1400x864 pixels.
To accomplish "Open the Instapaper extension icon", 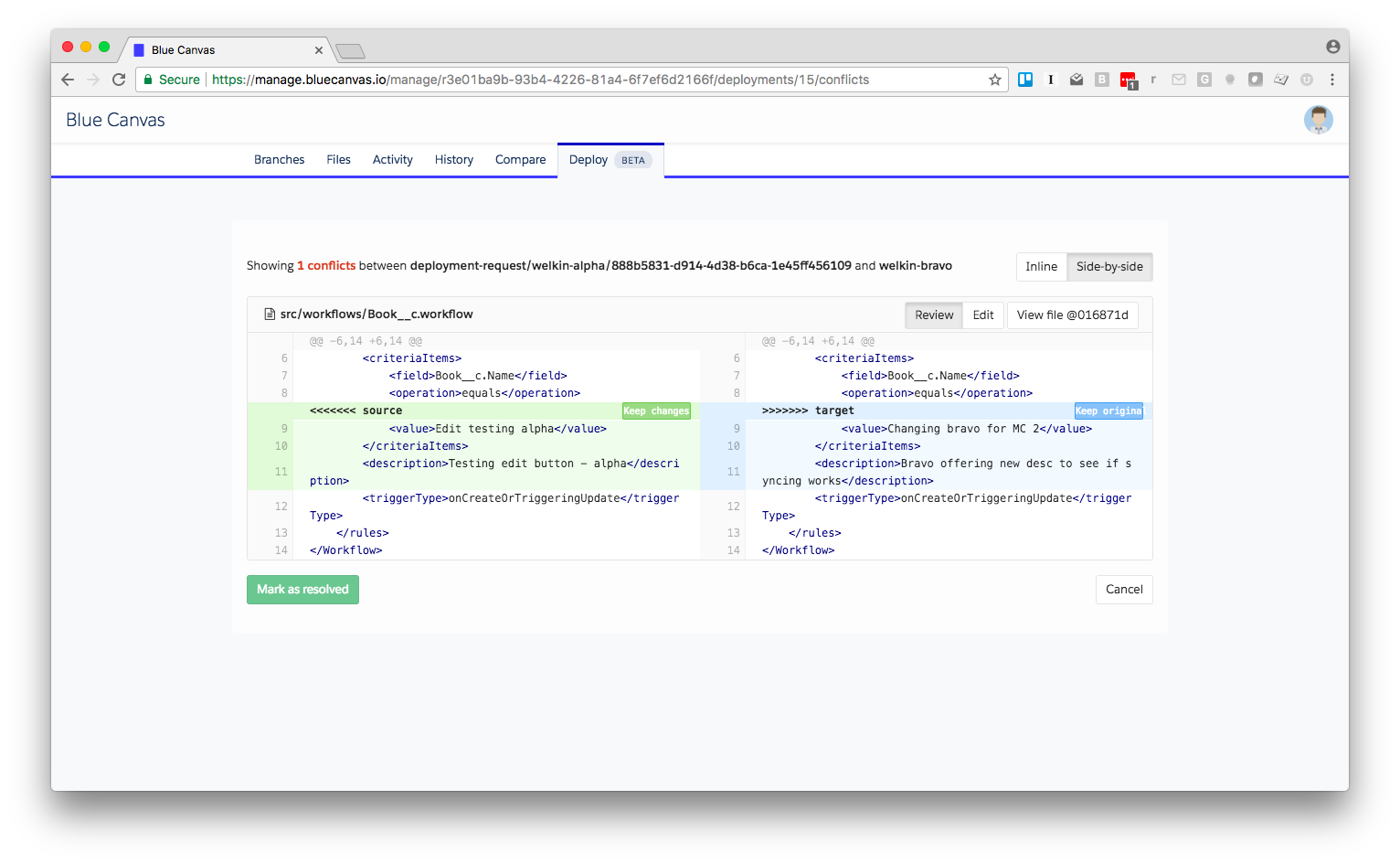I will pyautogui.click(x=1050, y=80).
